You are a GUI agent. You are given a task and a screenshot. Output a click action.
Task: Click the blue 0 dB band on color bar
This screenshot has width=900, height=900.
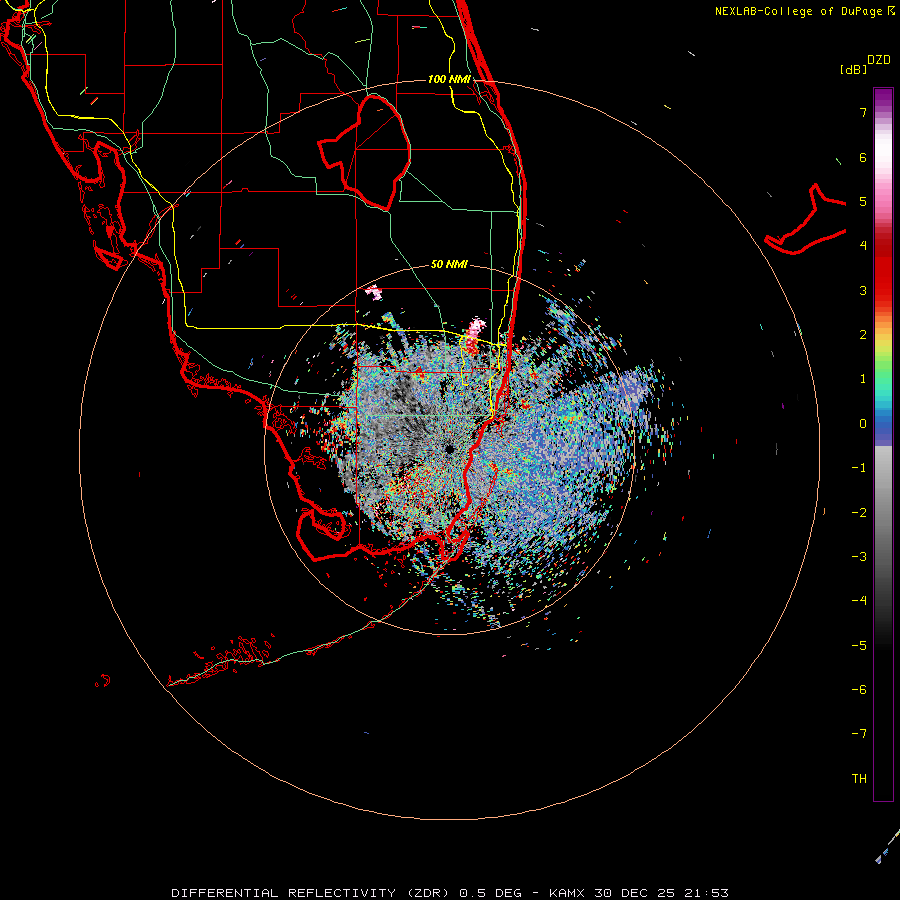point(883,425)
